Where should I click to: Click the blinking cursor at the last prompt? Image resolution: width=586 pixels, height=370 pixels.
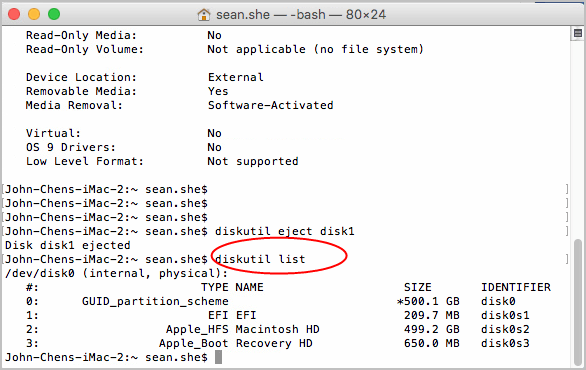click(219, 357)
